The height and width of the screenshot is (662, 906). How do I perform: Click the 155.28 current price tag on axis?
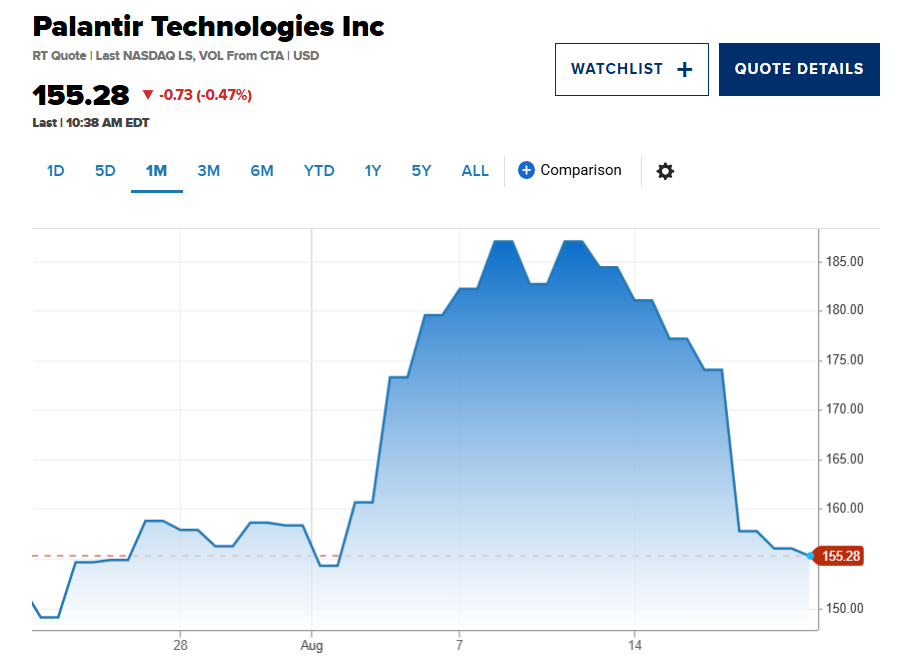click(840, 555)
